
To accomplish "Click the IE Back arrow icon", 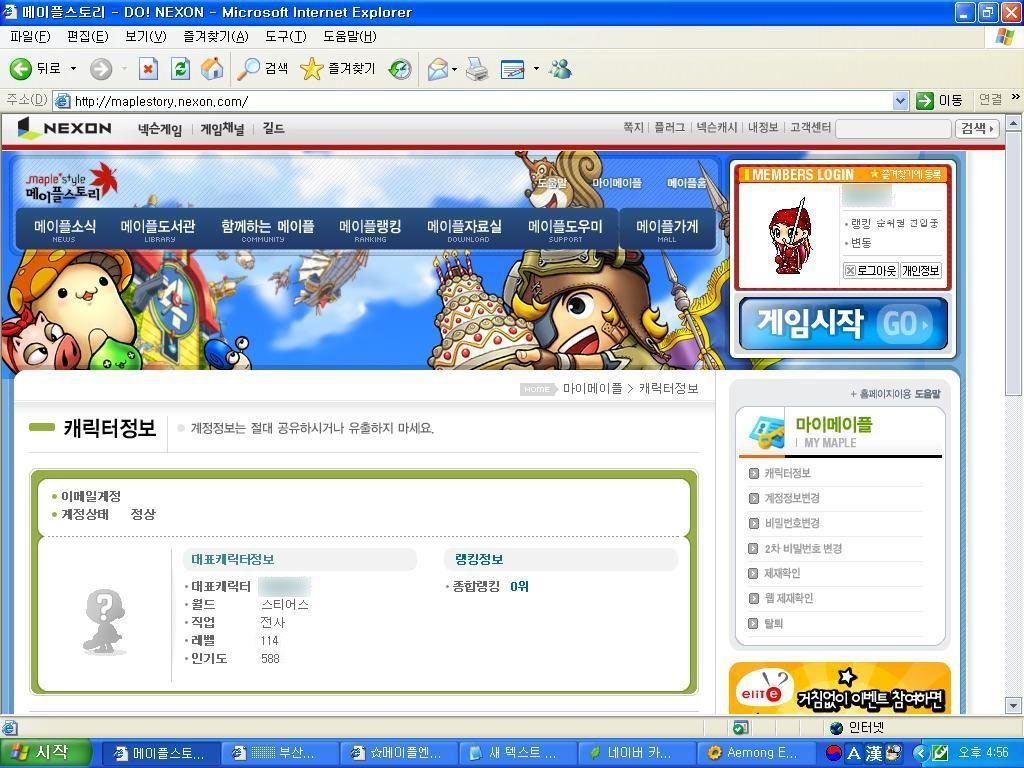I will coord(20,69).
